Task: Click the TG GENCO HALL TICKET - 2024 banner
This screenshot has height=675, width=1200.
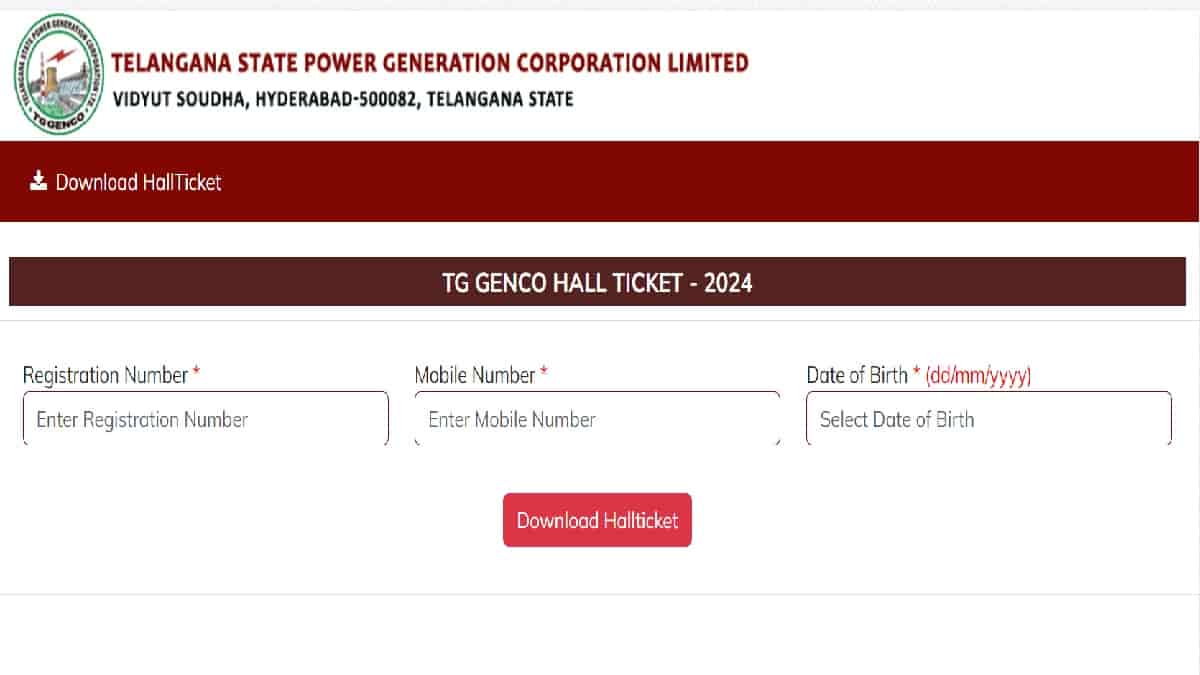Action: pyautogui.click(x=597, y=283)
